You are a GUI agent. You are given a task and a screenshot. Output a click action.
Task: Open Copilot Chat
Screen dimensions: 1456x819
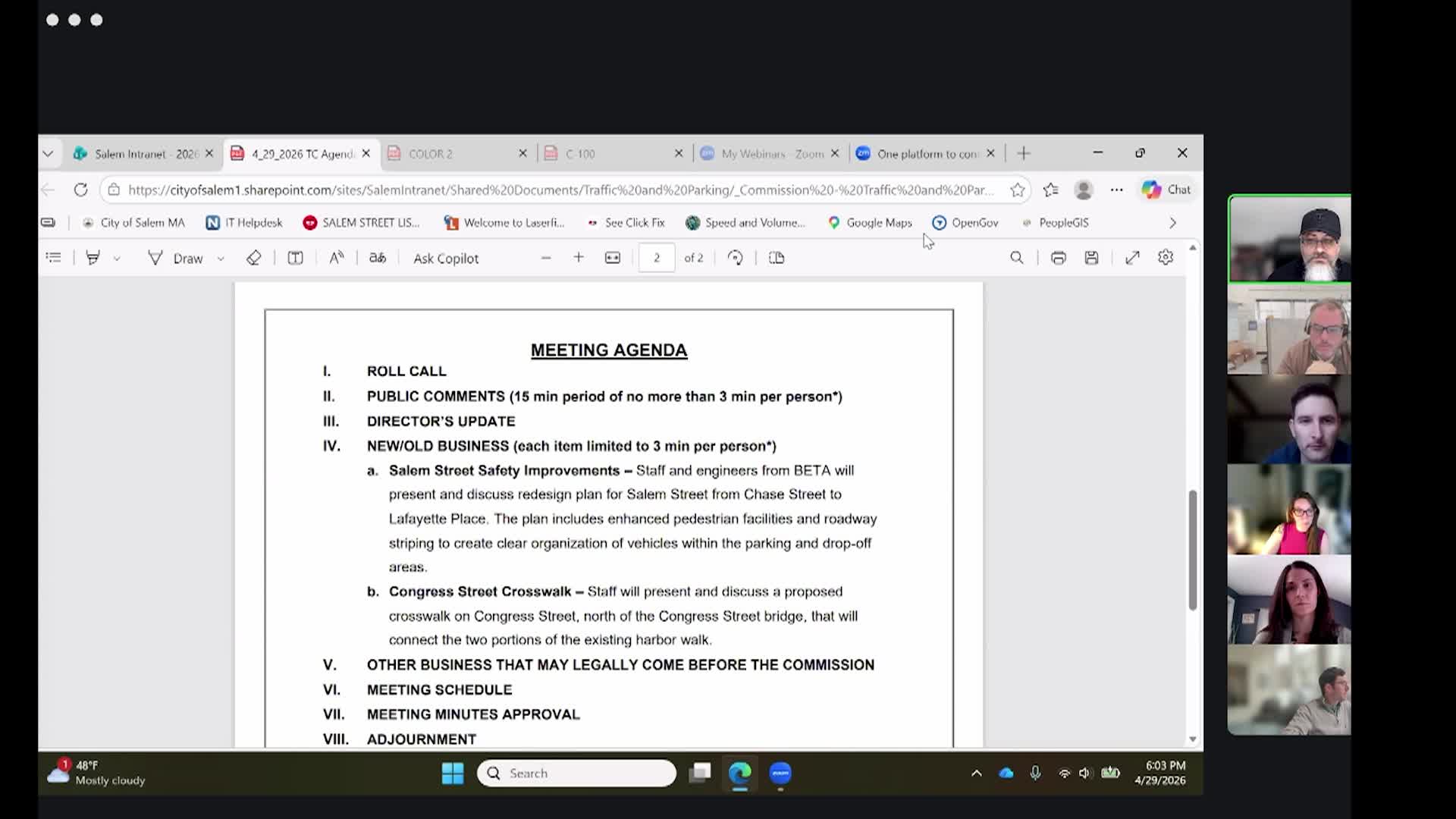click(1166, 190)
